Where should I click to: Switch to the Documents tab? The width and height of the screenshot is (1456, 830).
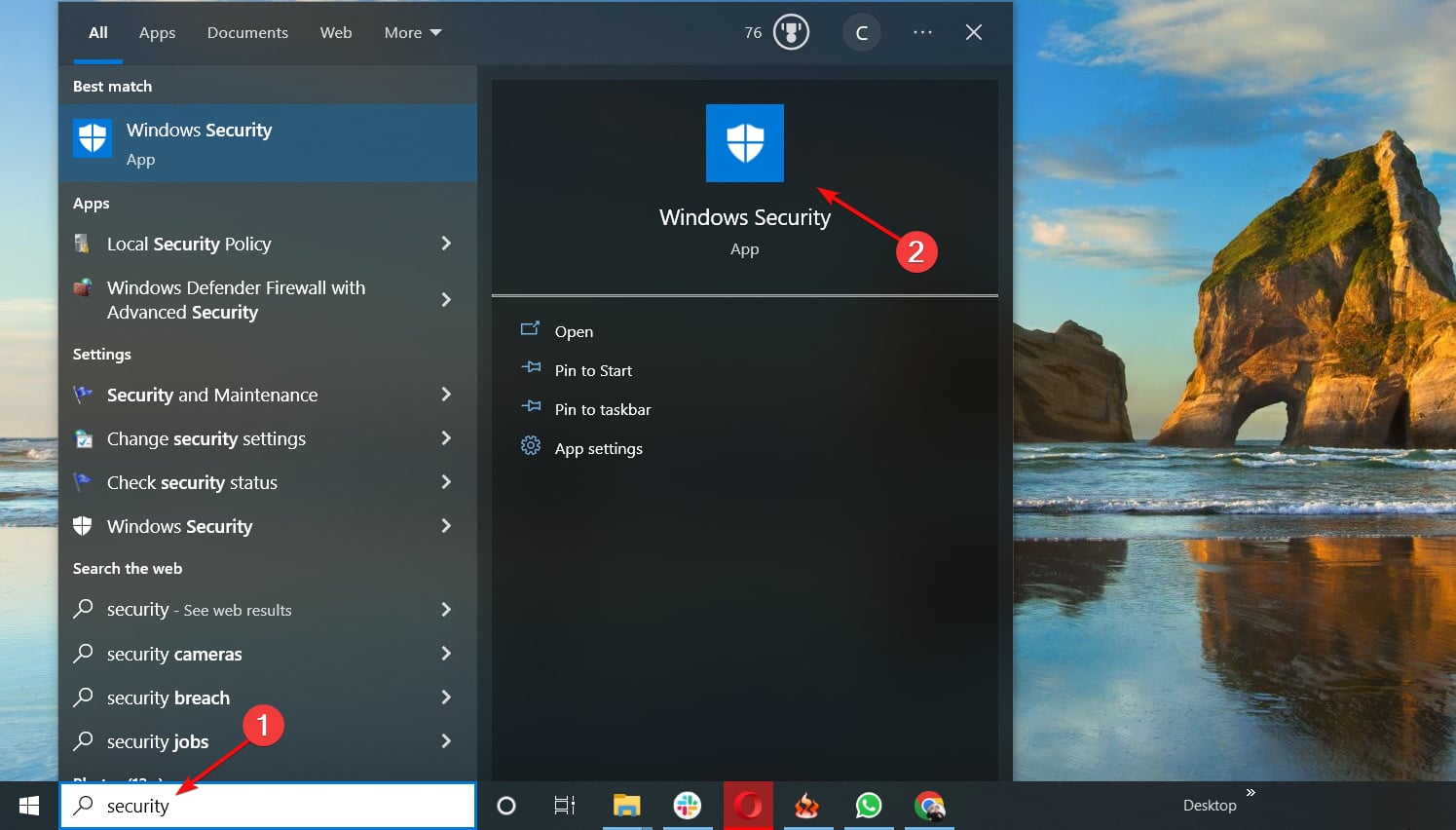click(x=247, y=32)
